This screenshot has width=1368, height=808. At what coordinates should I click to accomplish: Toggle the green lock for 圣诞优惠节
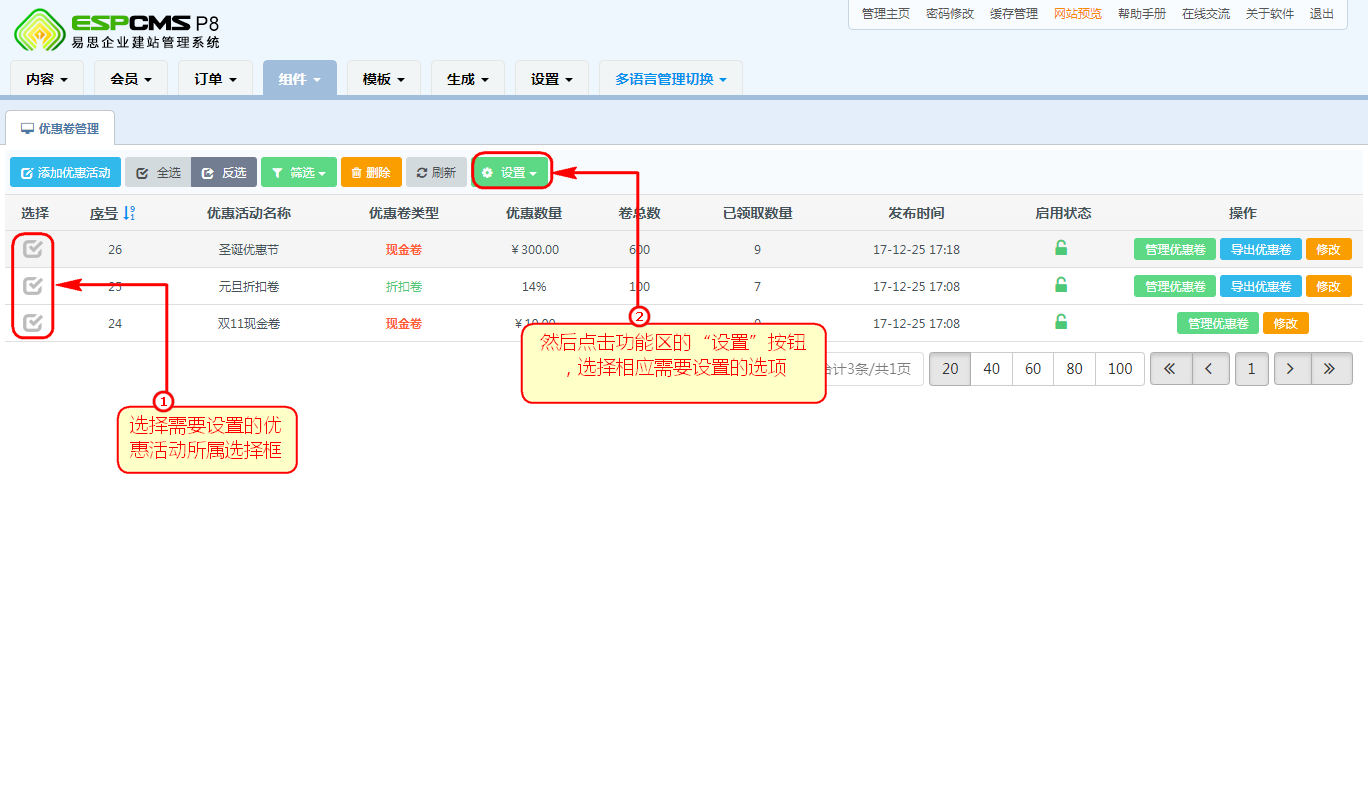(1061, 249)
